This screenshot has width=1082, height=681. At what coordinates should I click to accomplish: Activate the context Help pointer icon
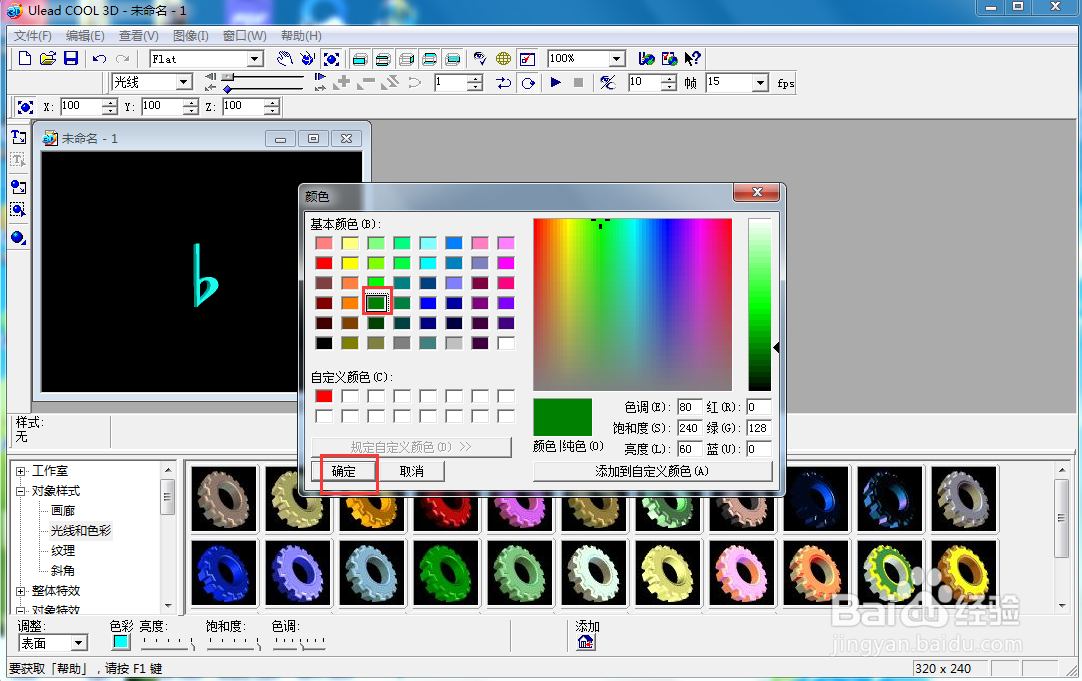click(x=692, y=59)
